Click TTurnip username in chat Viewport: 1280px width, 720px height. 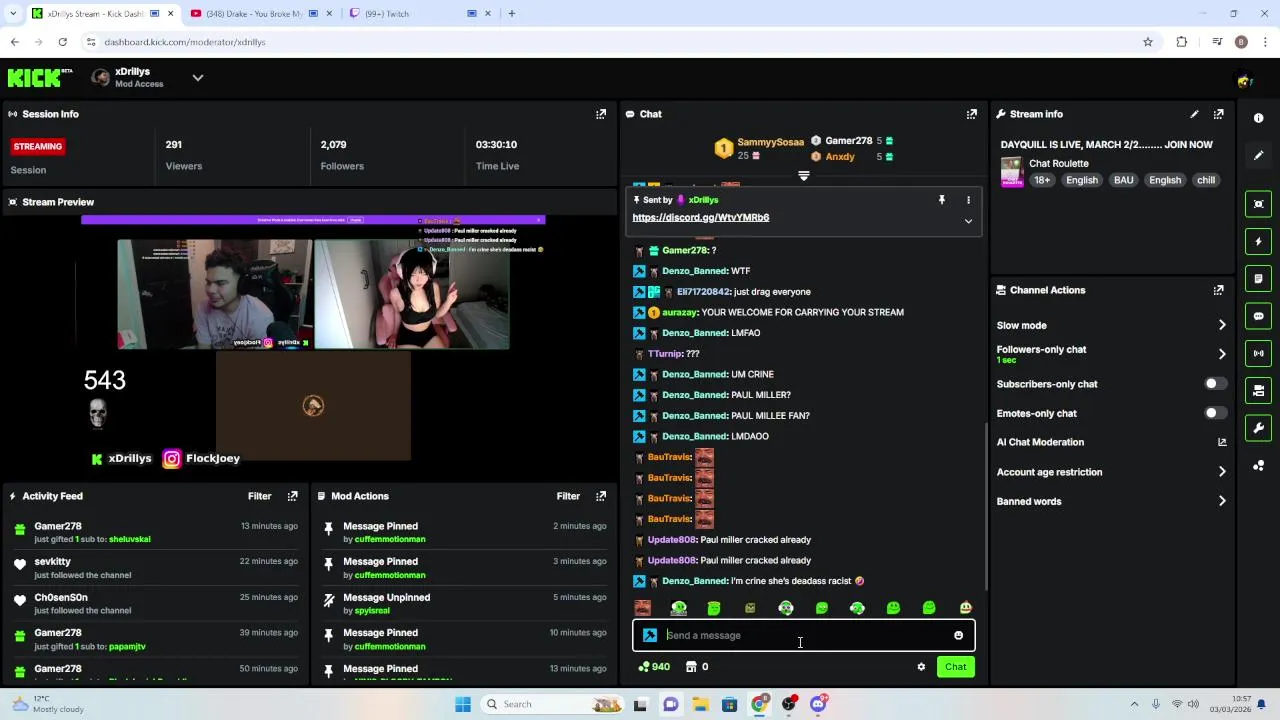pyautogui.click(x=665, y=354)
